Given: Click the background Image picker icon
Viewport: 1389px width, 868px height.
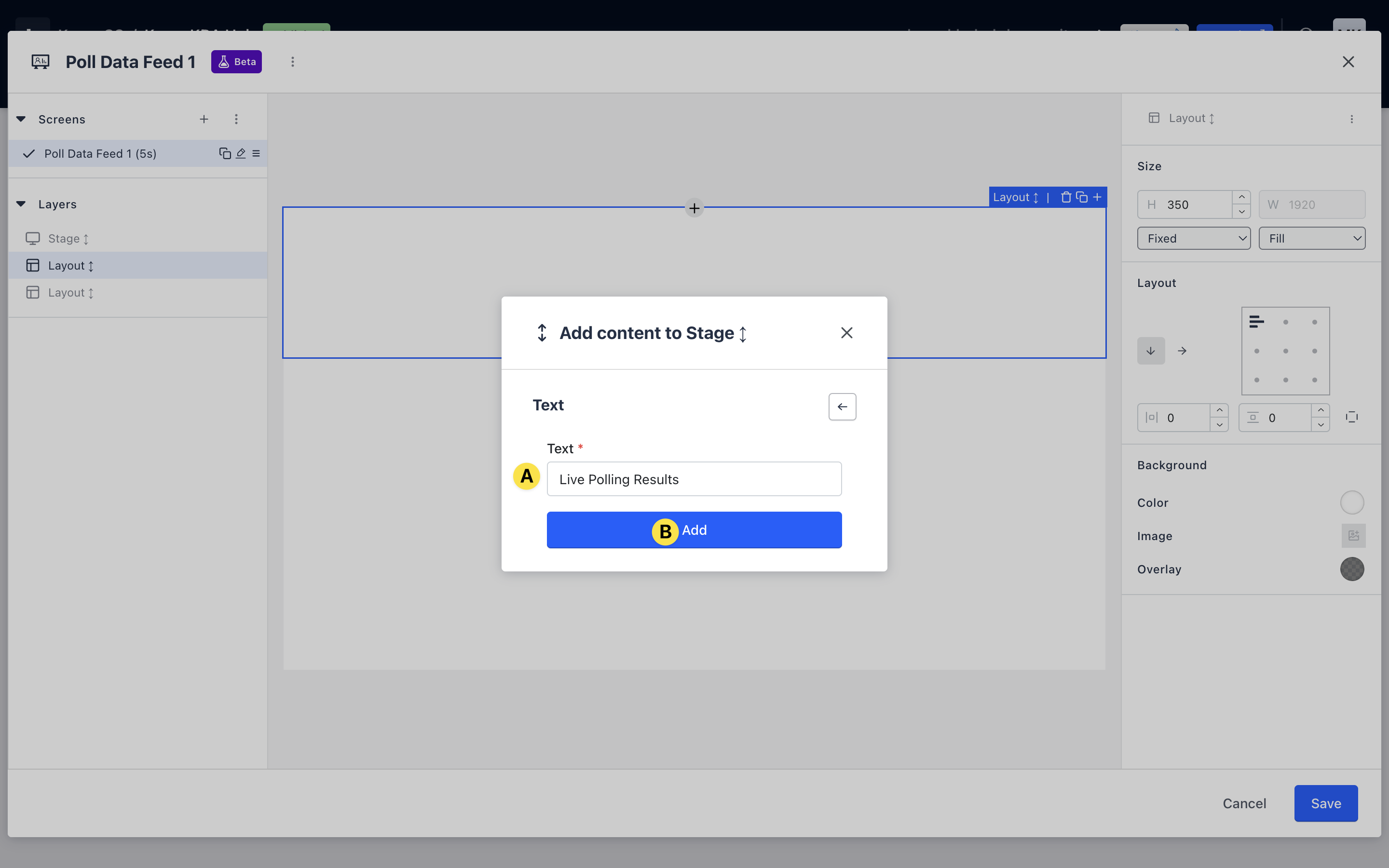Looking at the screenshot, I should [x=1353, y=536].
